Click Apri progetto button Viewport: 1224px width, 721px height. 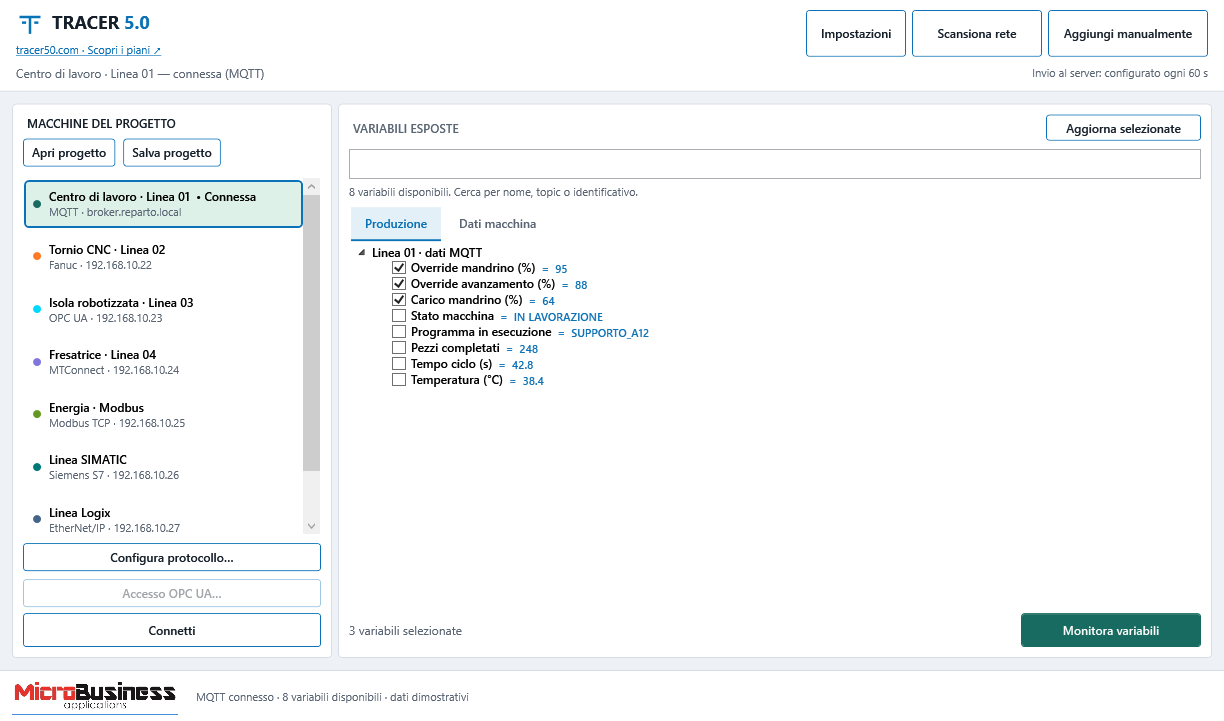(69, 153)
